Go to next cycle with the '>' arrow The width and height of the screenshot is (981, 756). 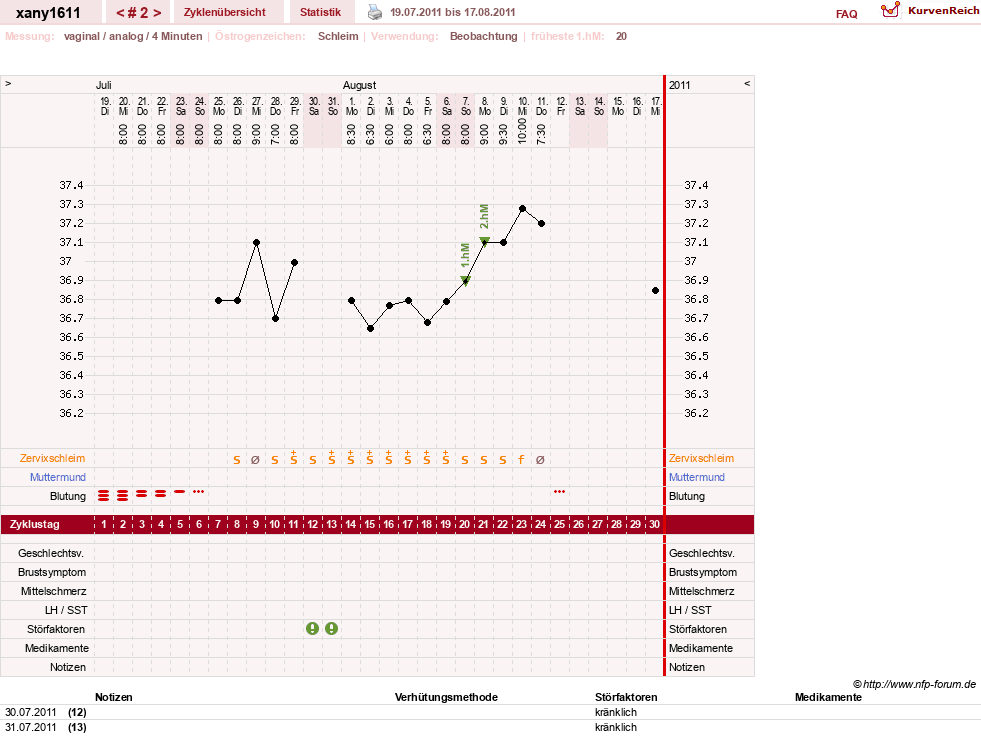coord(157,13)
